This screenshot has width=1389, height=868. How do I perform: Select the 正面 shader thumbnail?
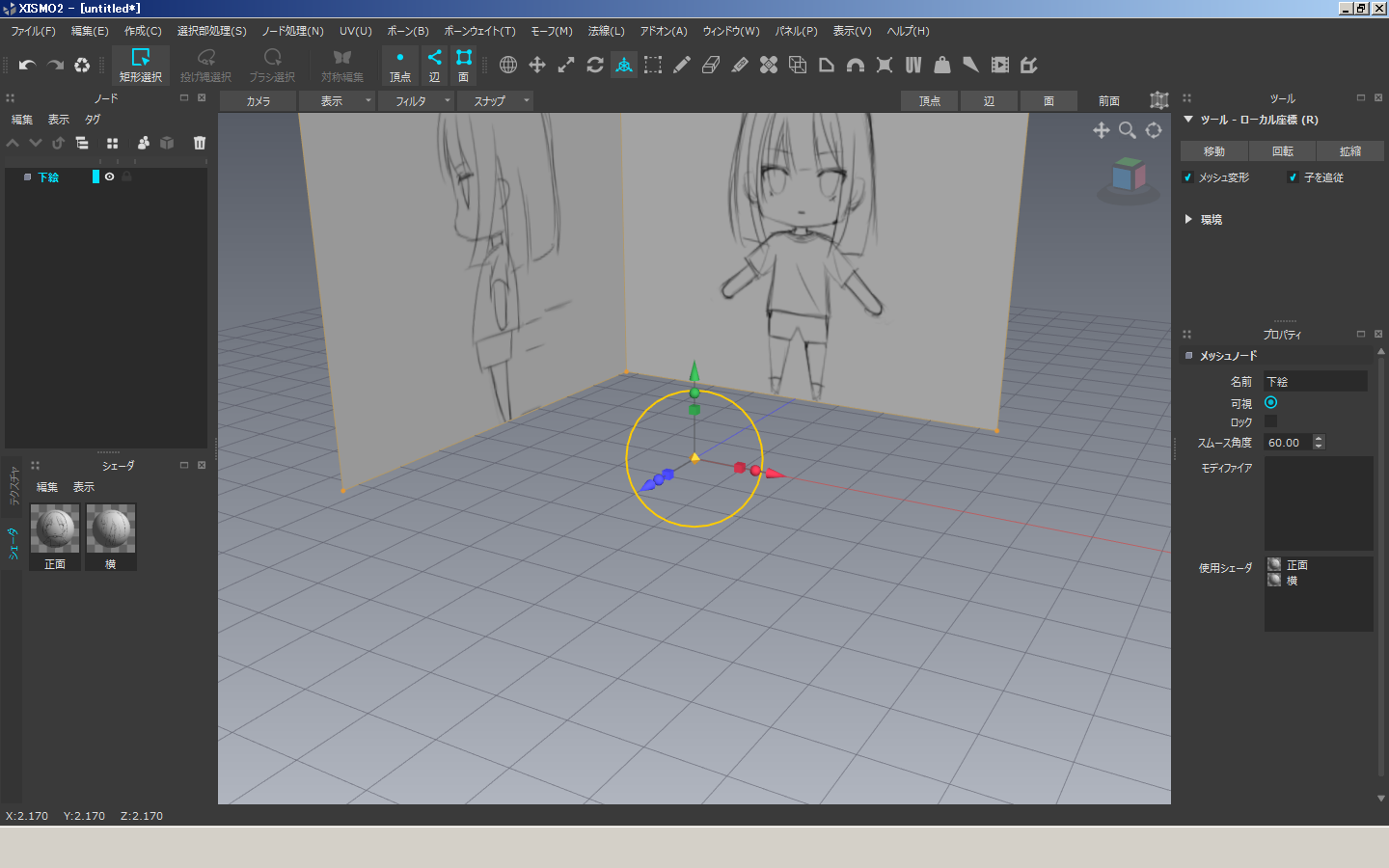55,537
